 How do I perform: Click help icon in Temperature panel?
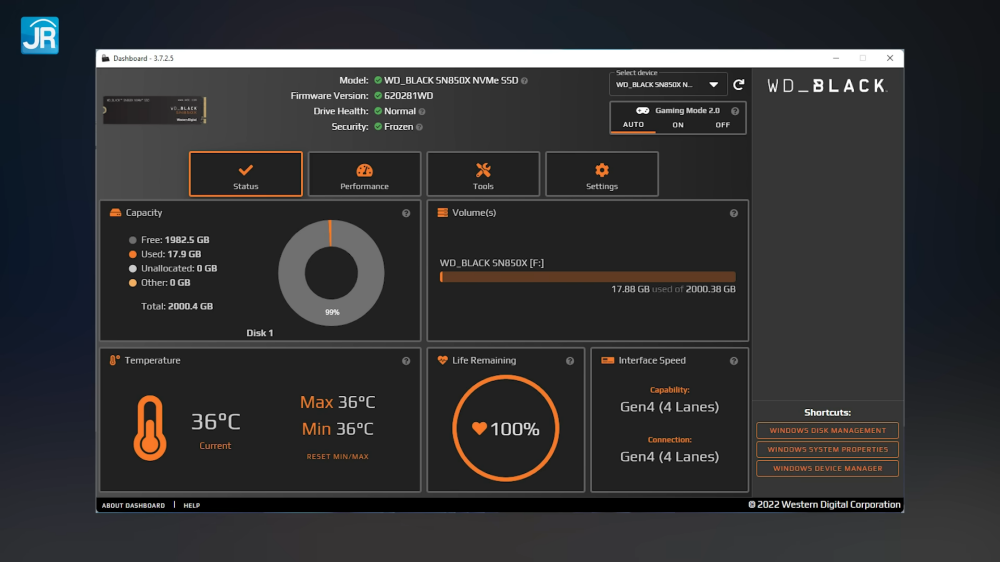coord(406,361)
